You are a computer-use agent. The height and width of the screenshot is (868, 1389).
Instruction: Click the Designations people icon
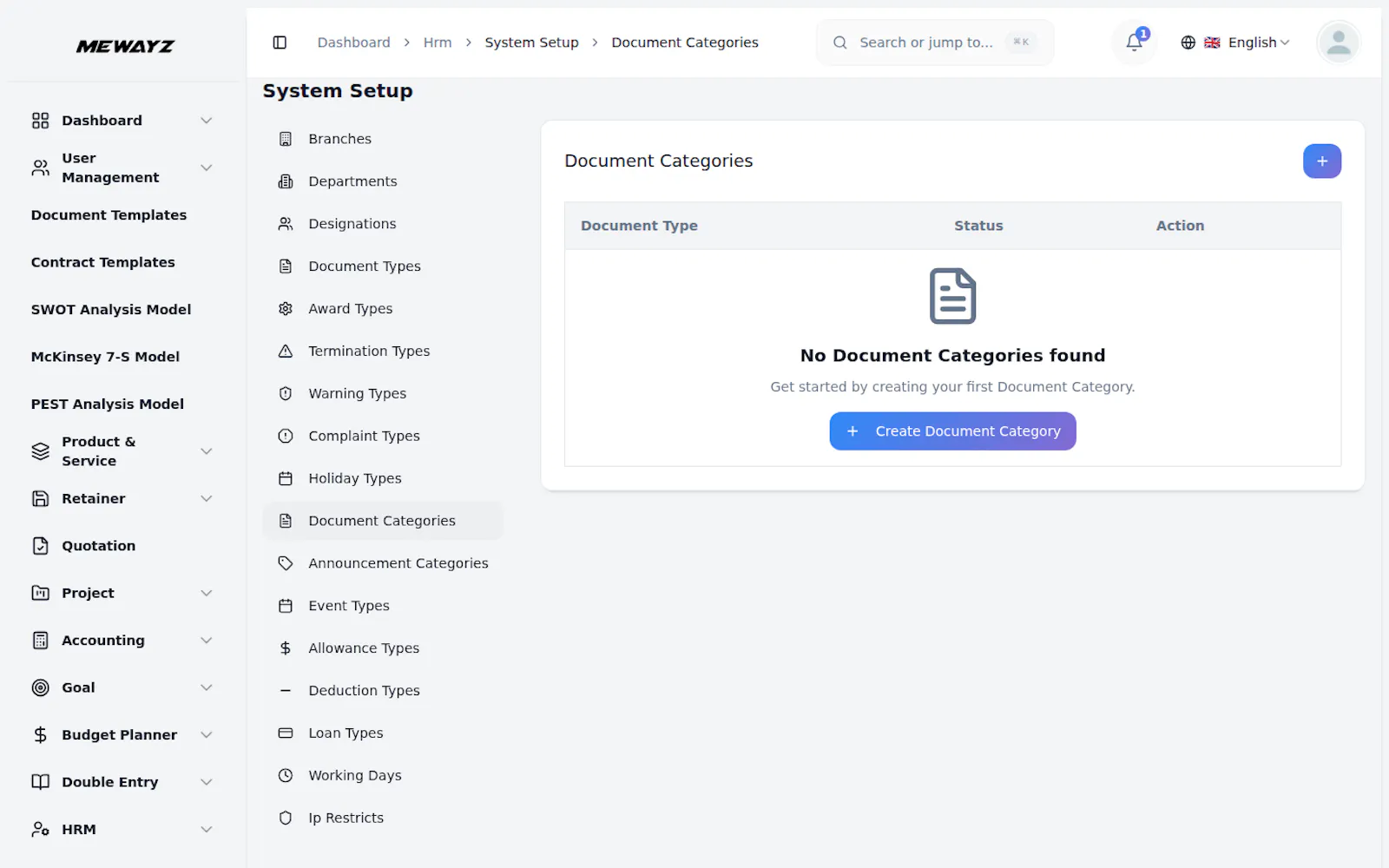[x=286, y=224]
